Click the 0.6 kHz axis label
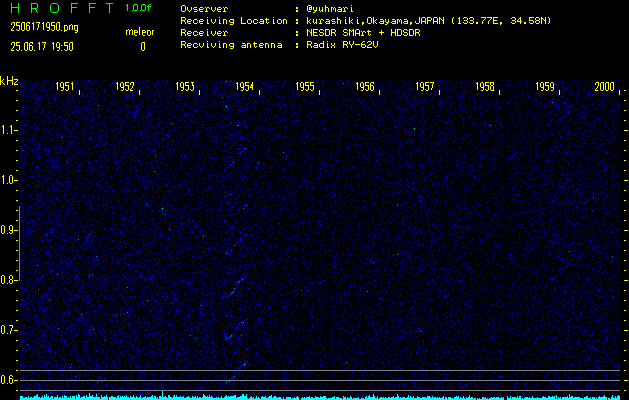This screenshot has height=400, width=629. (x=8, y=380)
